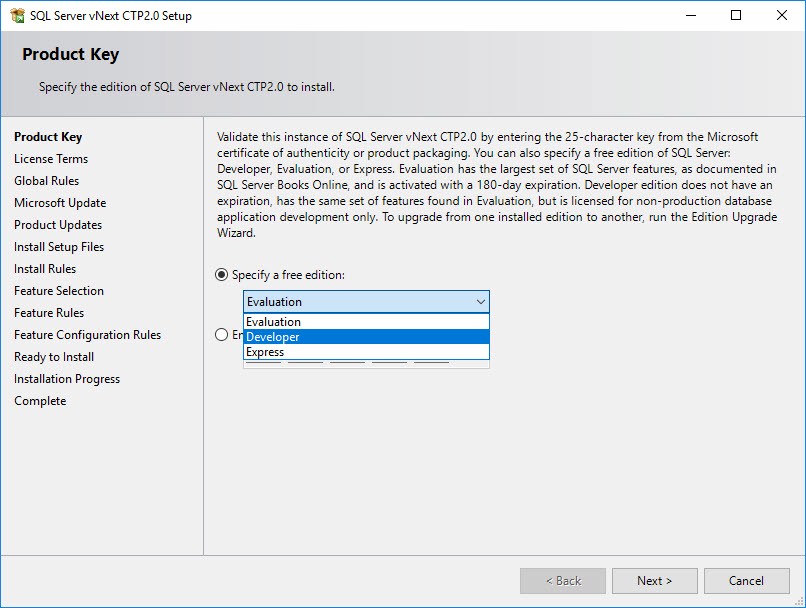Click the Cancel button
806x608 pixels.
pyautogui.click(x=746, y=581)
